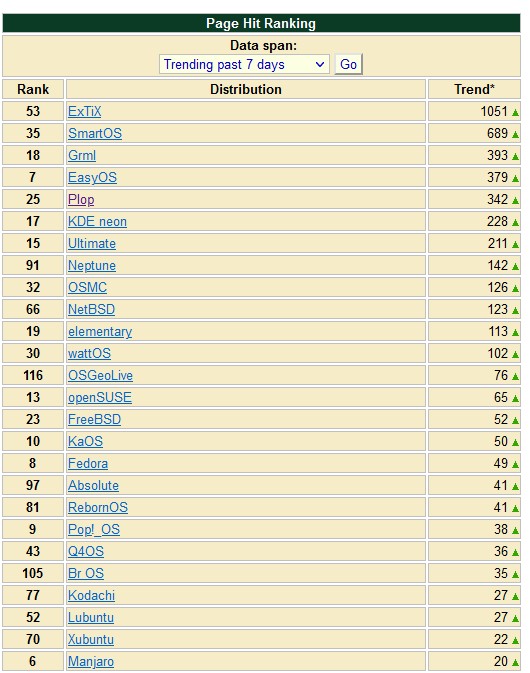Image resolution: width=530 pixels, height=673 pixels.
Task: Click the Distribution column header
Action: click(246, 89)
